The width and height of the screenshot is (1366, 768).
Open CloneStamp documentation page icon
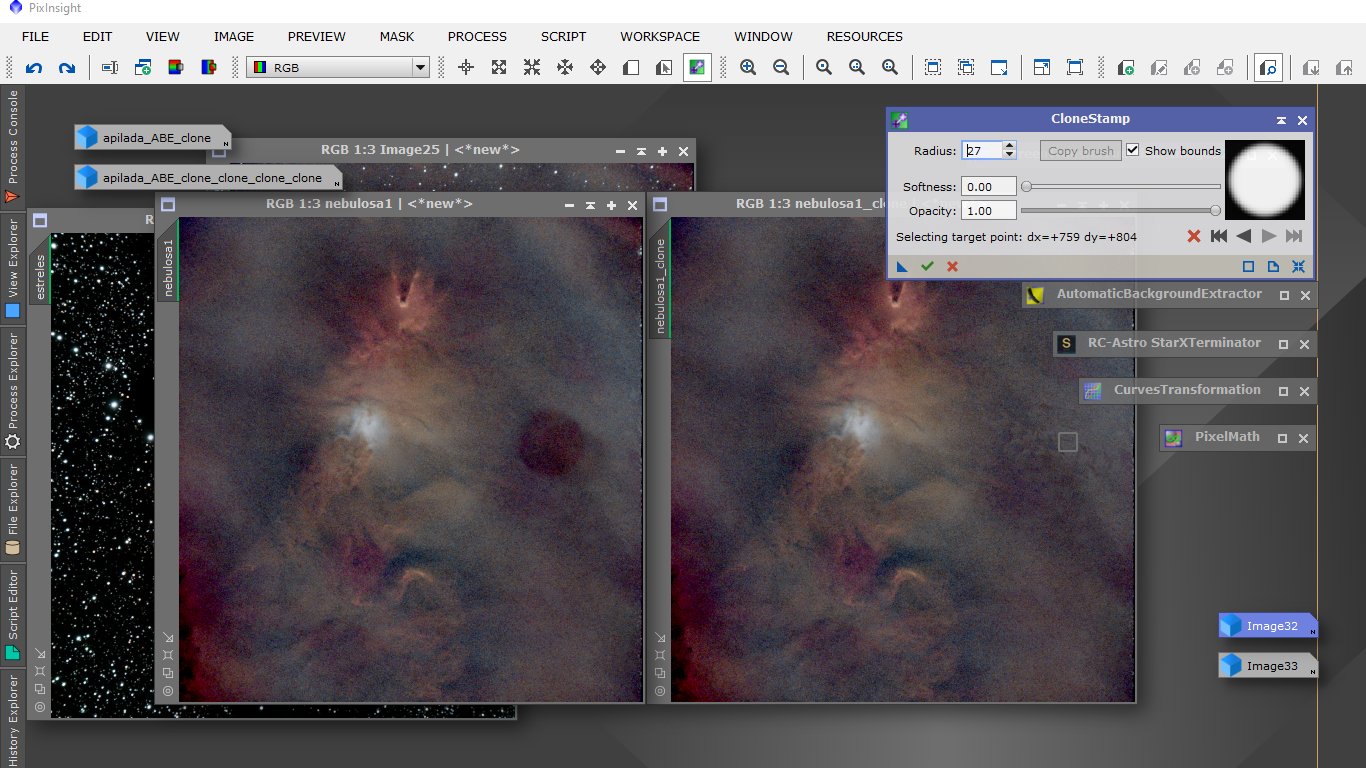[x=1273, y=267]
